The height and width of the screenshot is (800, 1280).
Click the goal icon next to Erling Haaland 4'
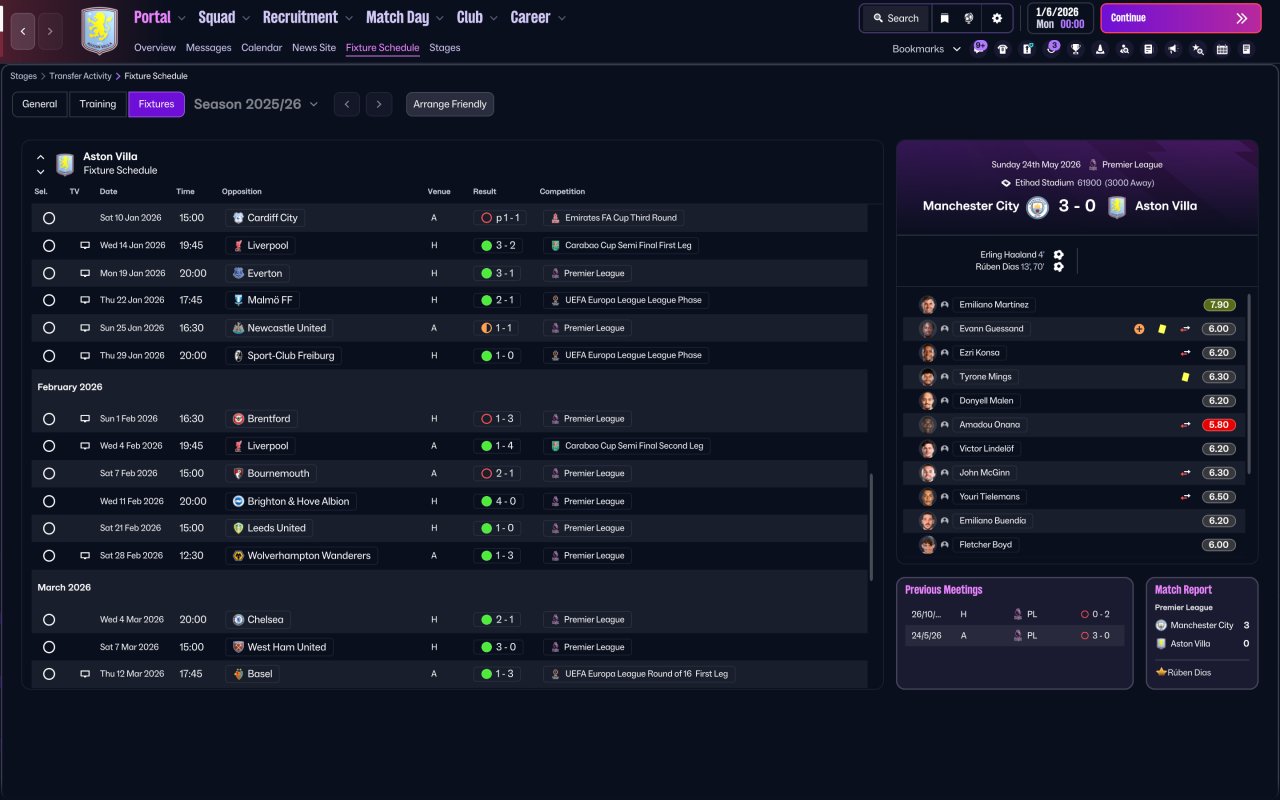[x=1058, y=255]
